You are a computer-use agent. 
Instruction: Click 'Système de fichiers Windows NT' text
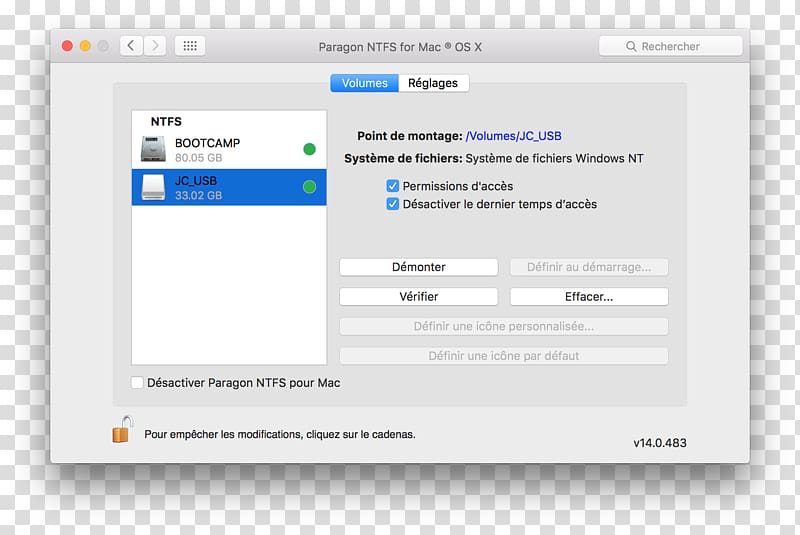pos(554,159)
